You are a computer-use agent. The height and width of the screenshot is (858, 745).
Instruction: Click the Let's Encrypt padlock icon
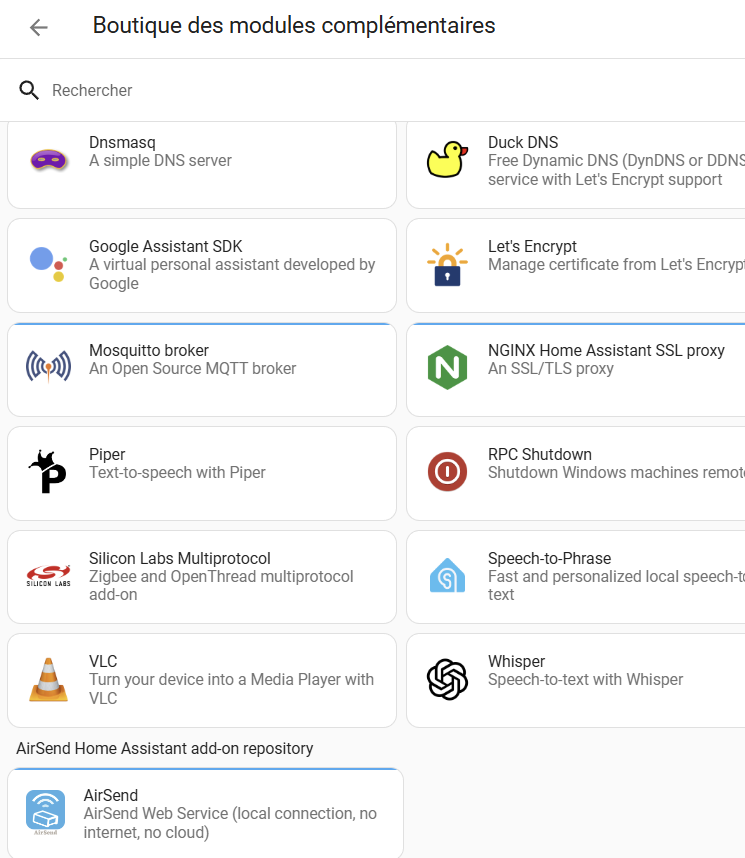click(447, 264)
